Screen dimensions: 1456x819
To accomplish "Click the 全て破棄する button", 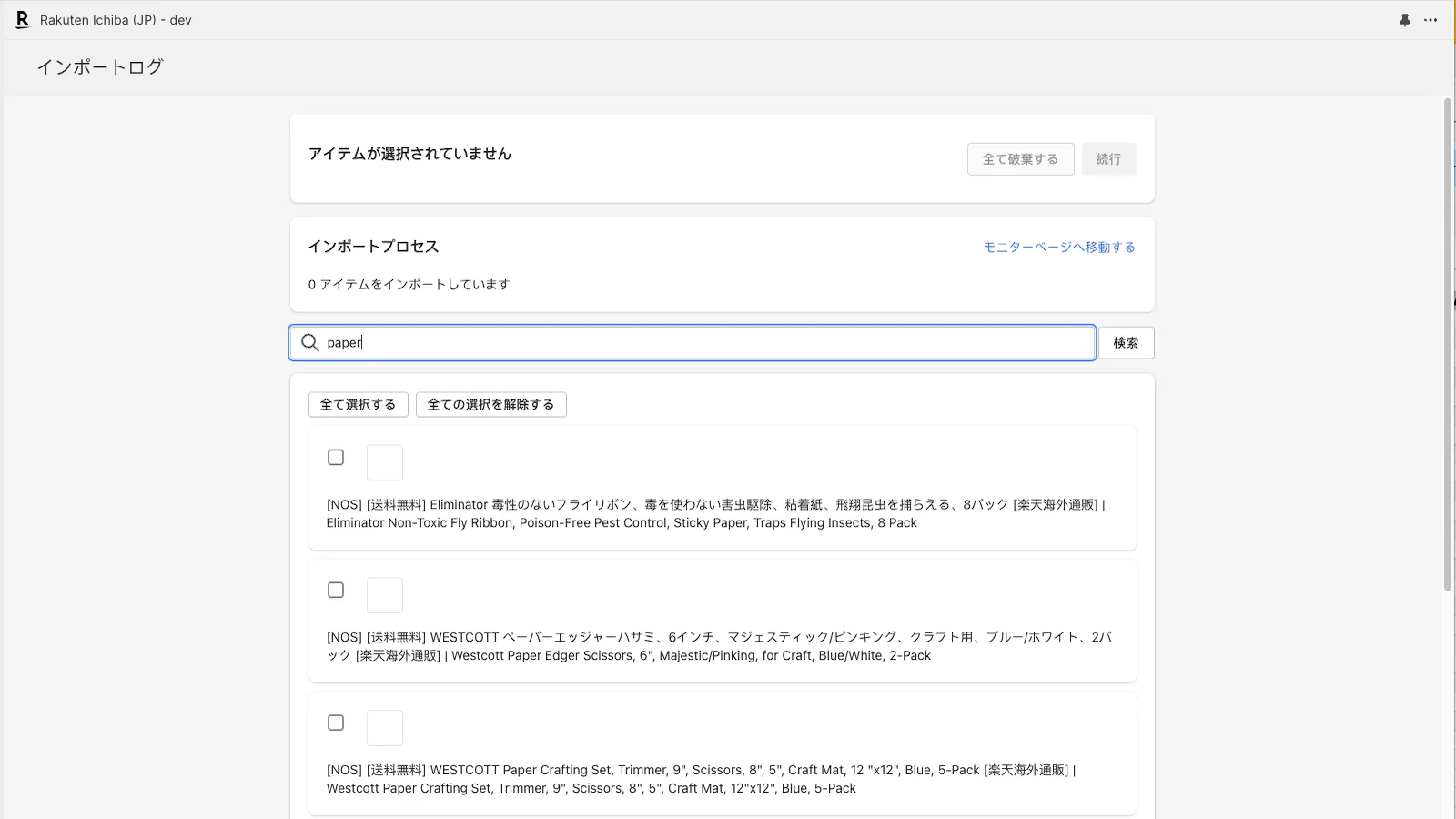I will [x=1020, y=159].
